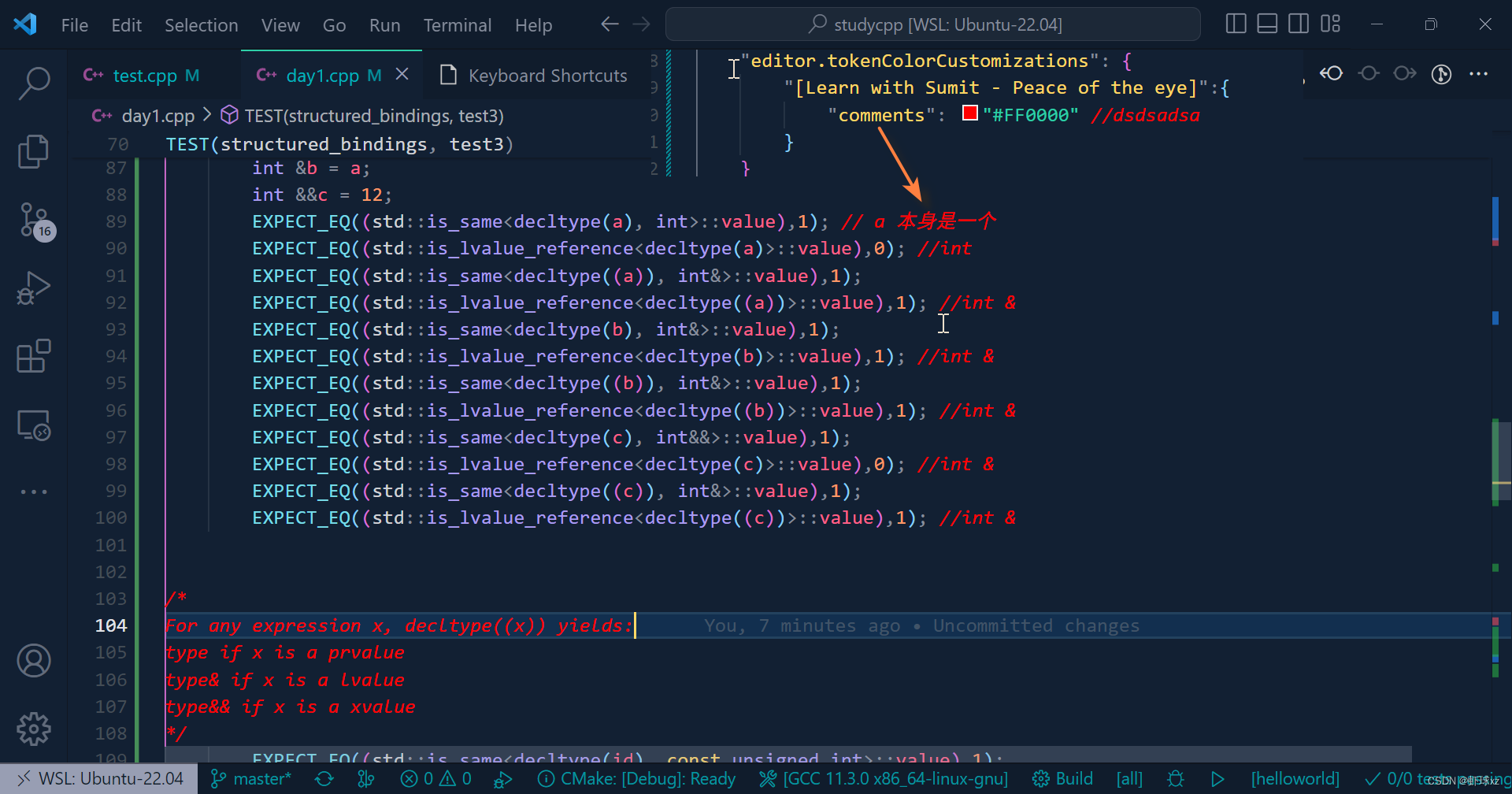Viewport: 1512px width, 794px height.
Task: Change kit GCC 11.3.0 x86_64-linux-gnu
Action: [x=884, y=778]
